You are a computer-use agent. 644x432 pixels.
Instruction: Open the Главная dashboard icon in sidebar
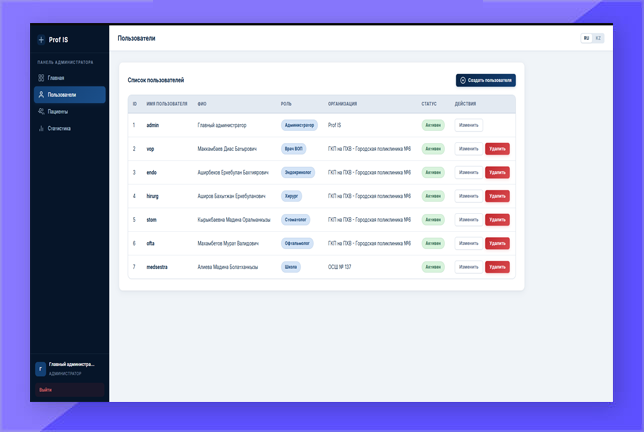[41, 77]
